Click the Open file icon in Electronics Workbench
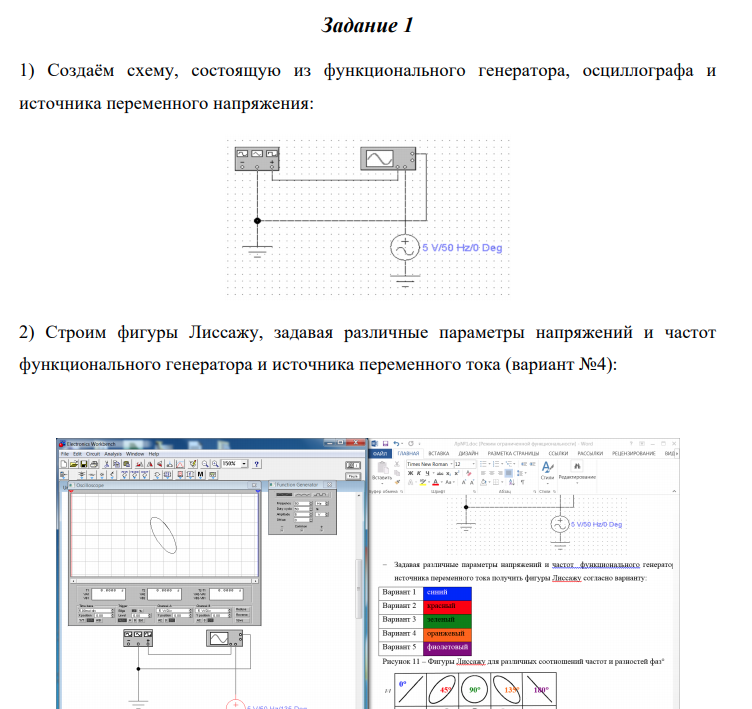Screen dimensions: 752x709 75,464
